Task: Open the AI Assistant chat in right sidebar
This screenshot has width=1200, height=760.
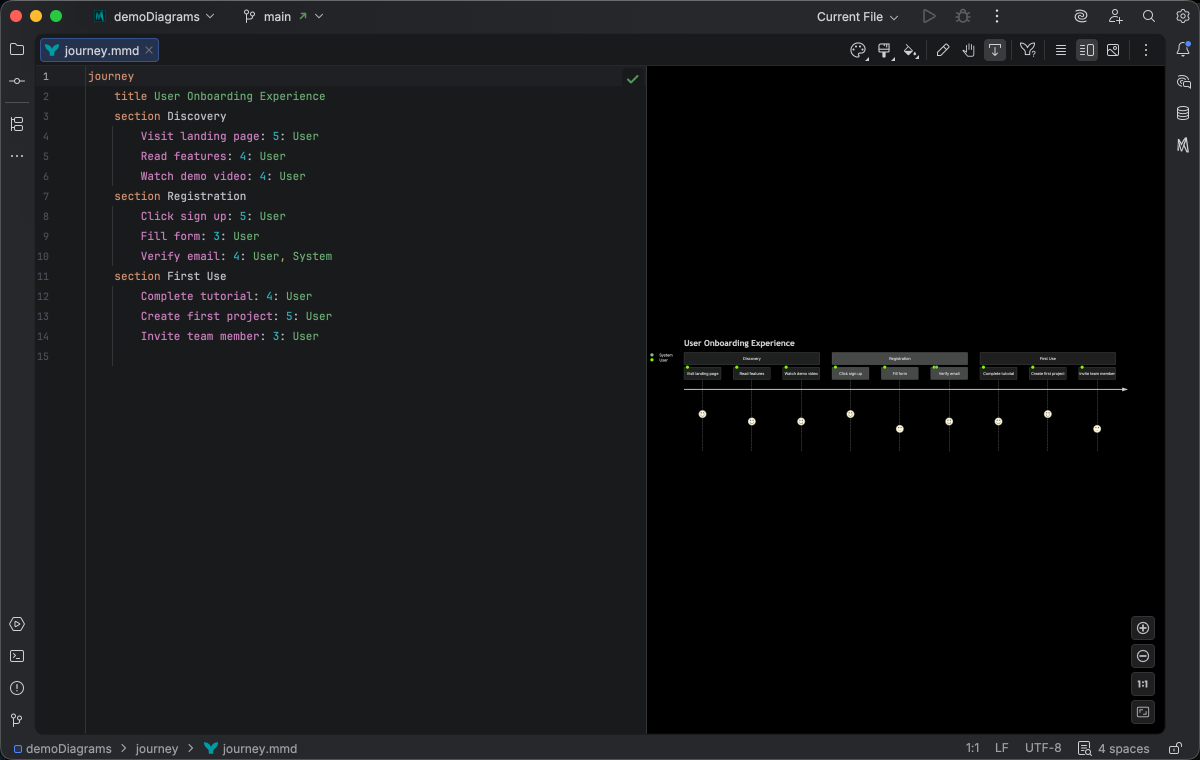Action: 1183,81
